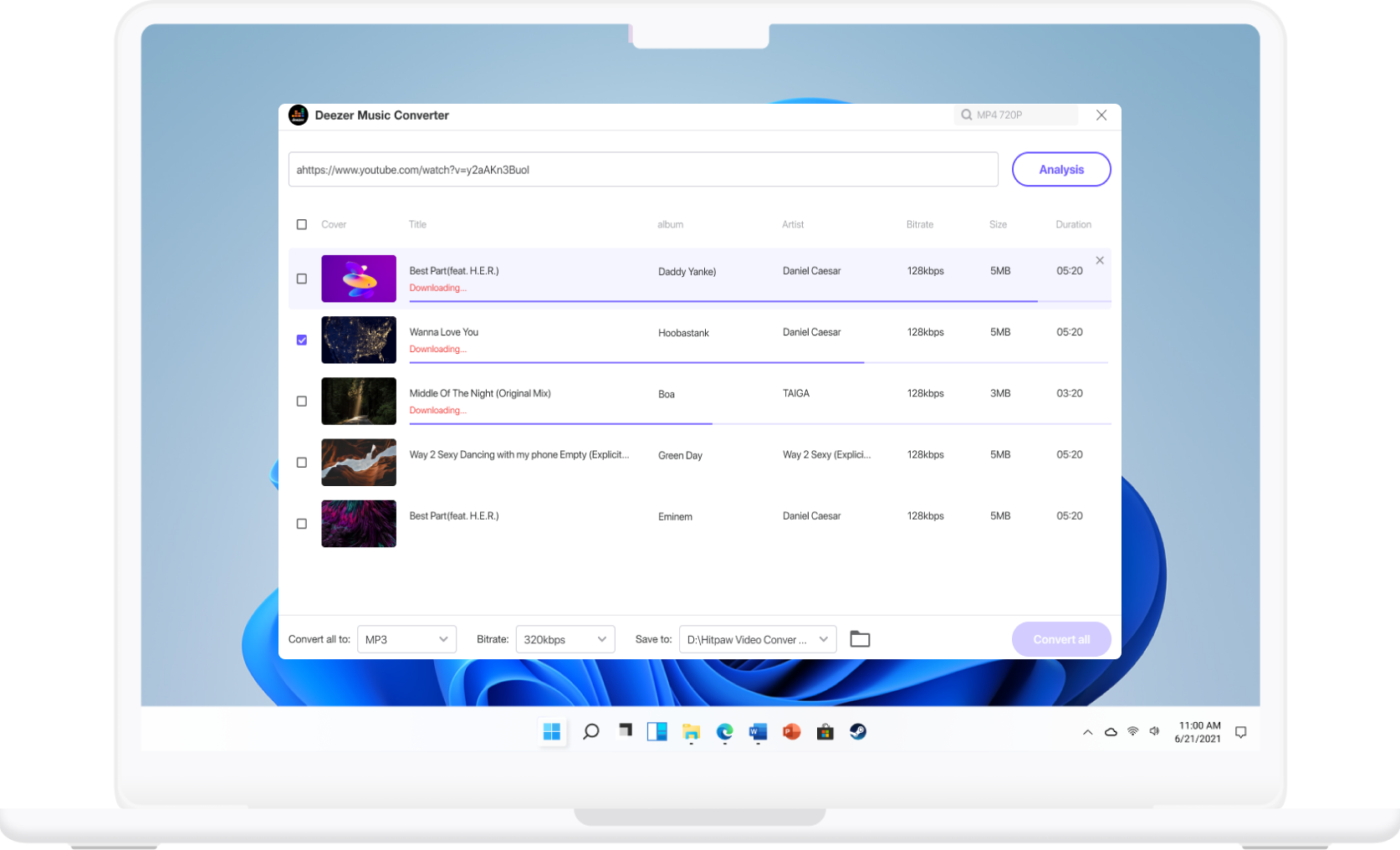
Task: Check the Way 2 Sexy row checkbox
Action: point(302,462)
